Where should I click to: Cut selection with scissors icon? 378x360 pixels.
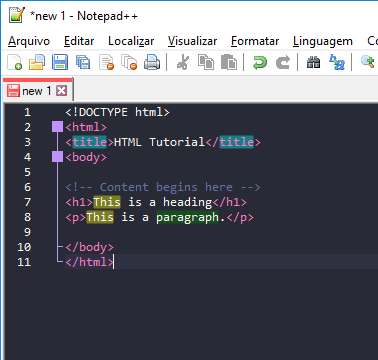(183, 62)
